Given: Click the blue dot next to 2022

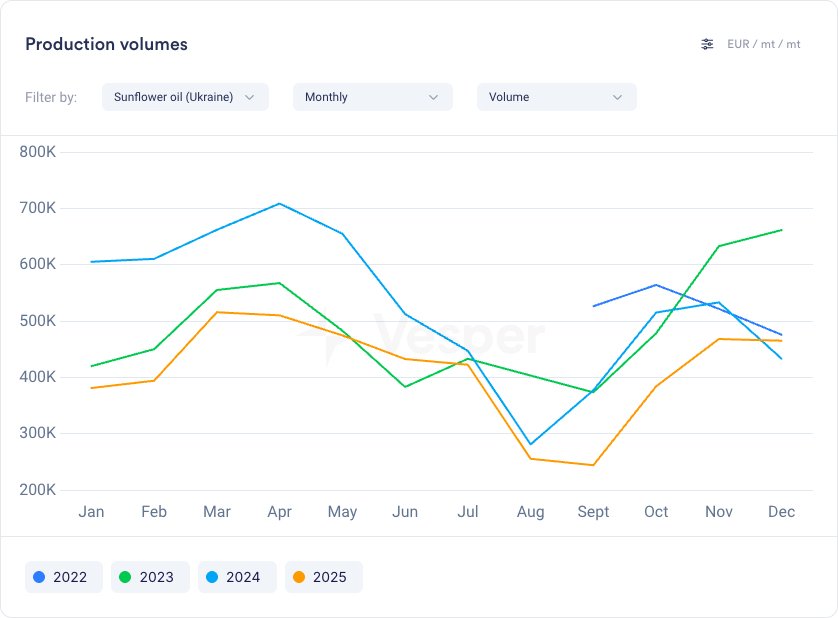Looking at the screenshot, I should pos(39,577).
